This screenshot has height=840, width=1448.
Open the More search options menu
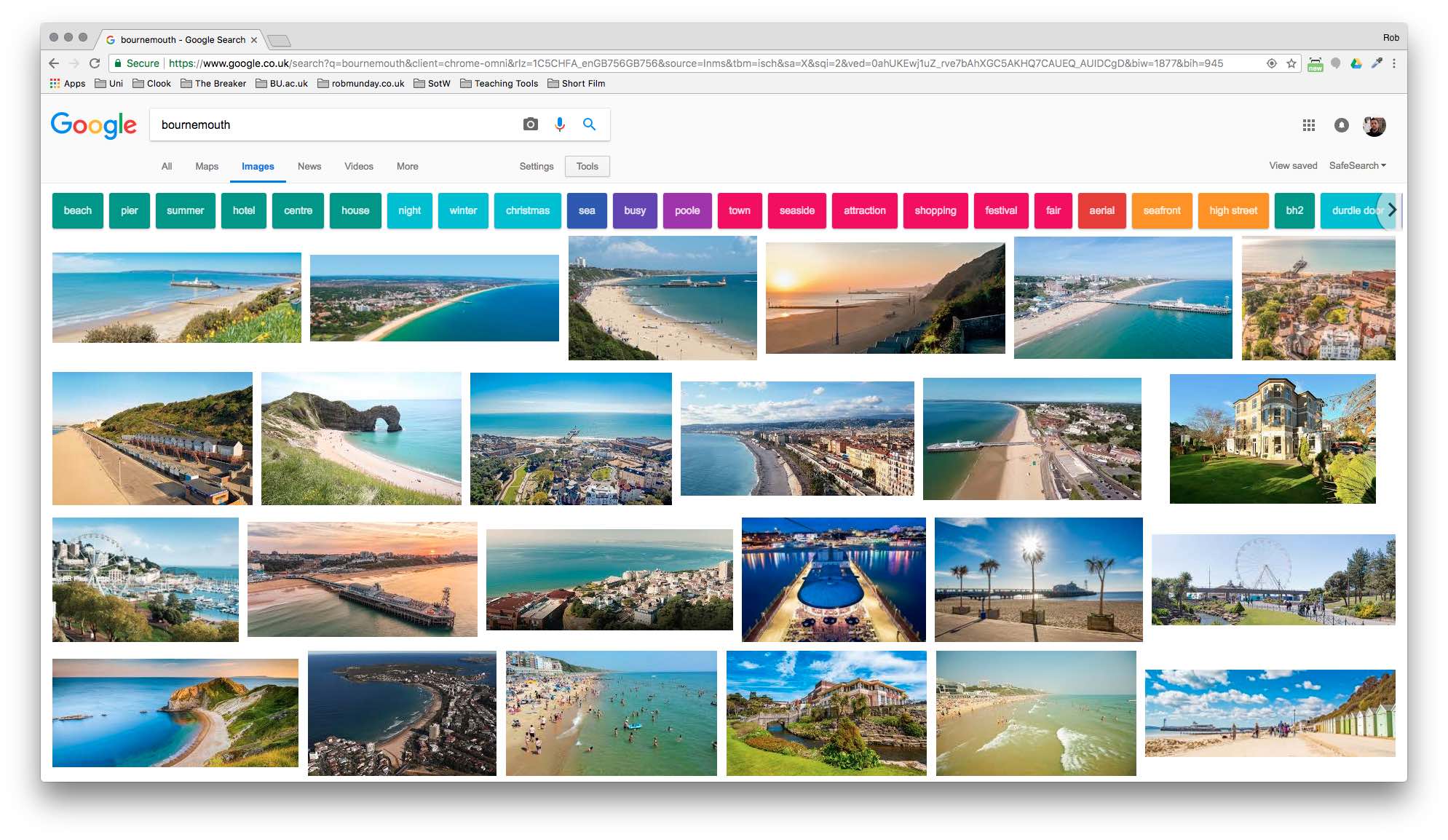407,167
